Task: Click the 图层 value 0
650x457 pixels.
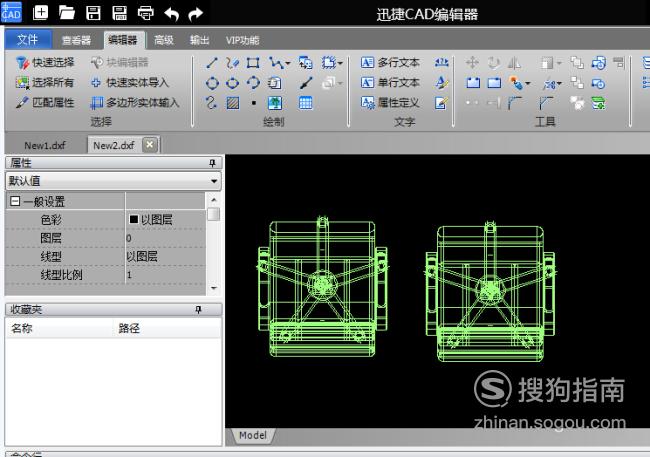Action: coord(129,238)
